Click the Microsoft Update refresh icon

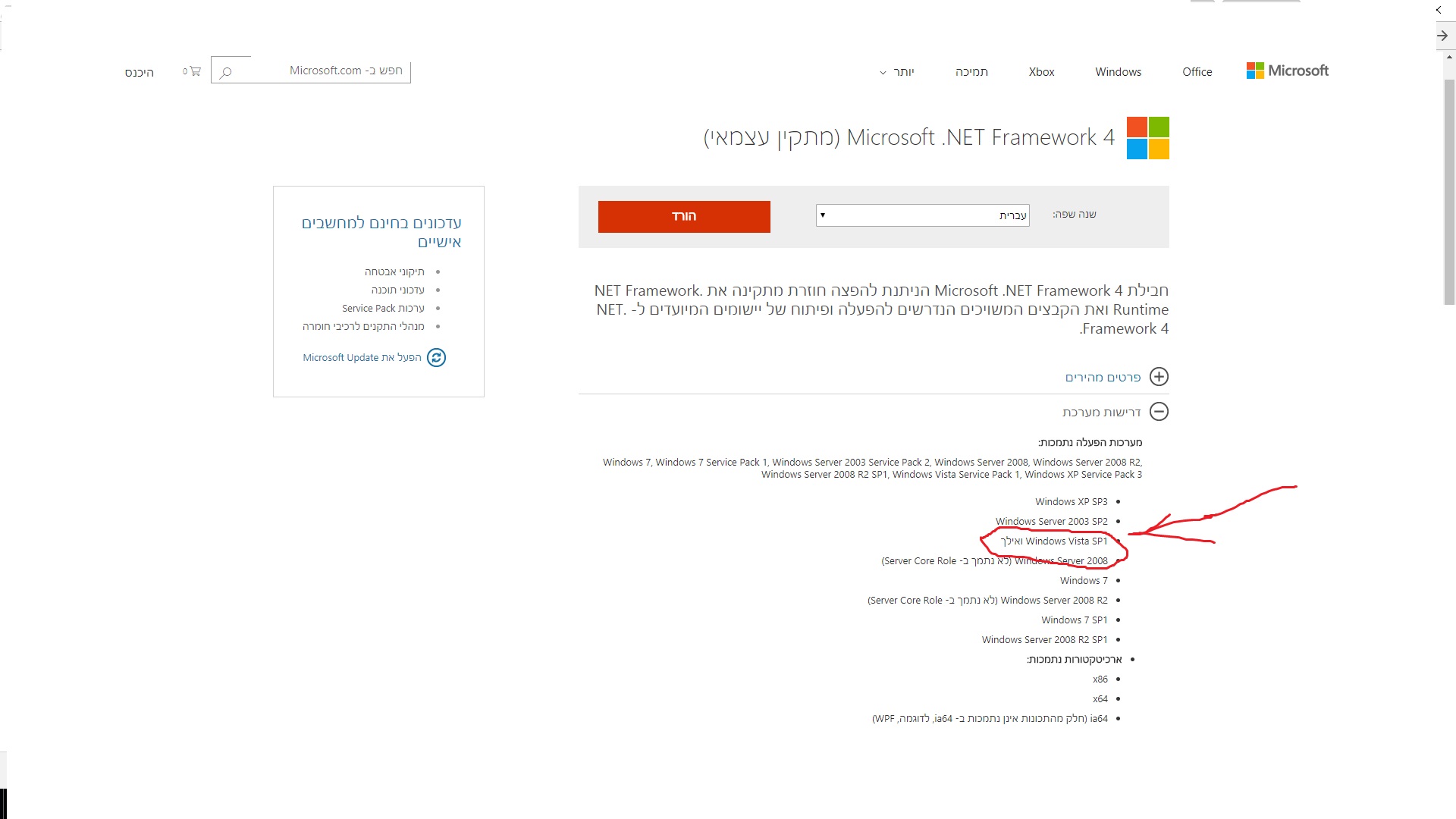coord(436,357)
